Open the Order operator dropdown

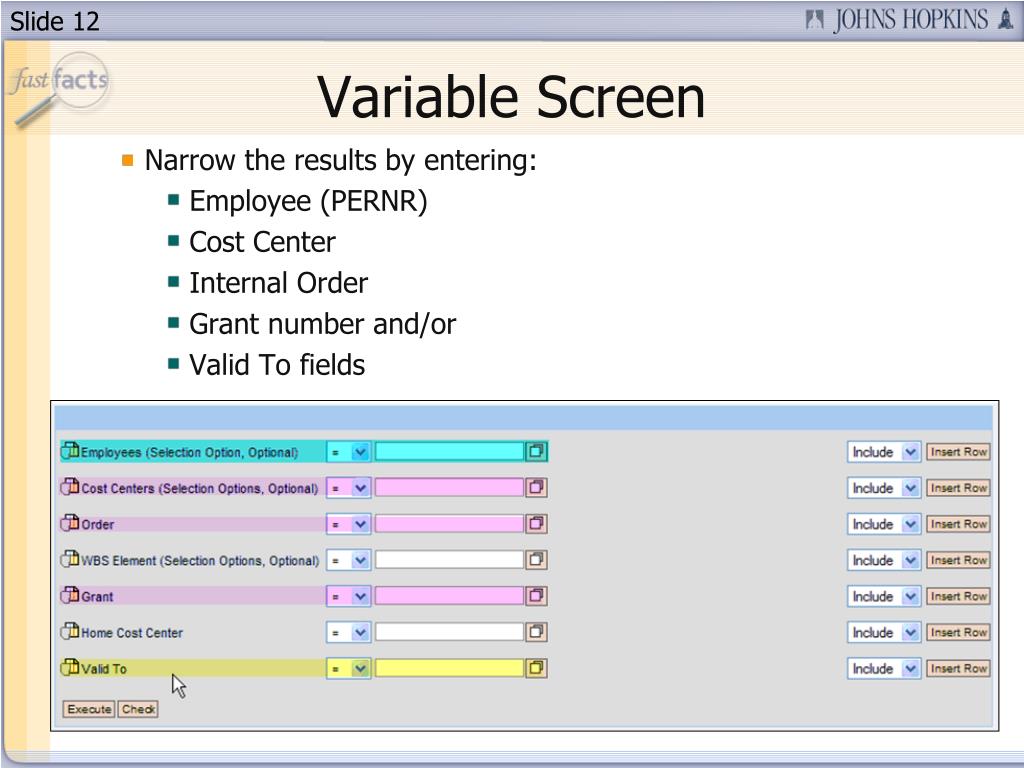(349, 524)
